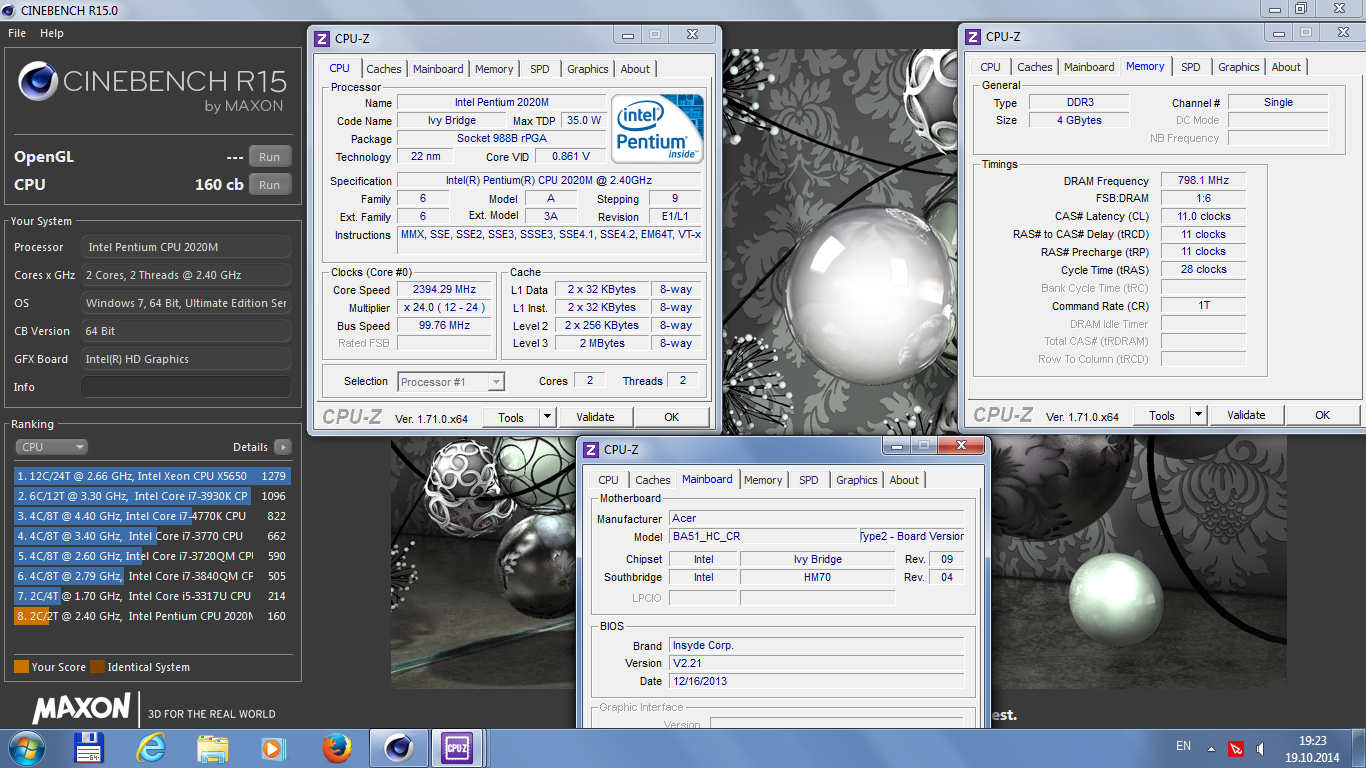The image size is (1366, 768).
Task: Switch to Caches tab in CPU window
Action: click(384, 69)
